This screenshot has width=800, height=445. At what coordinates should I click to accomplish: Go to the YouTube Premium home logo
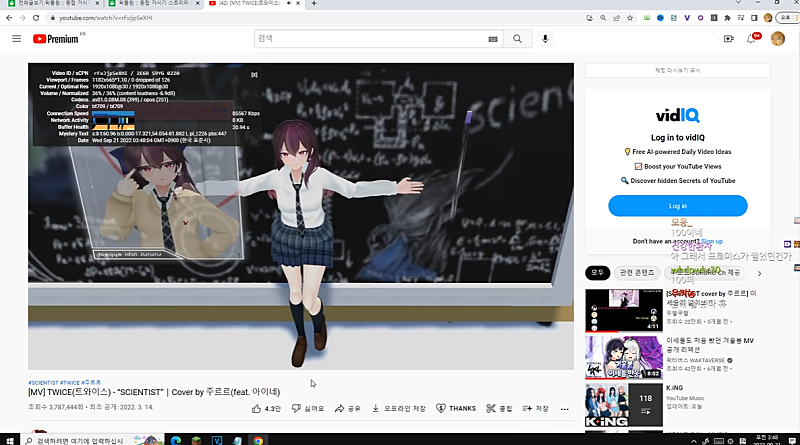click(x=56, y=39)
